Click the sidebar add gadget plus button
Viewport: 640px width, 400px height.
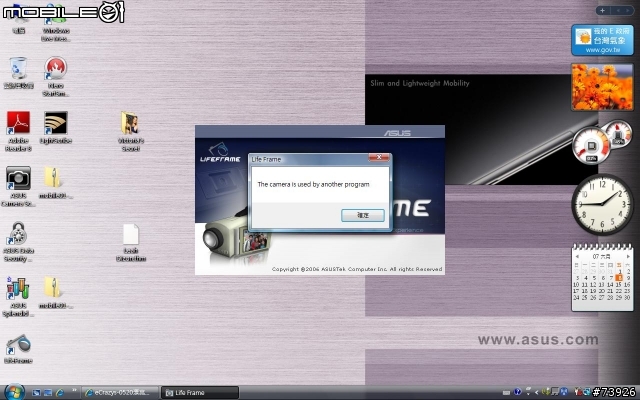click(x=602, y=10)
